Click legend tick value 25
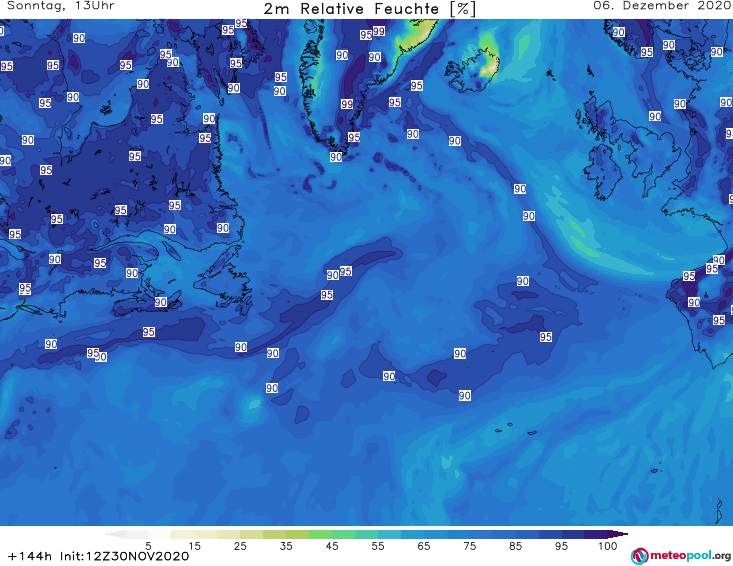733x566 pixels. tap(240, 546)
